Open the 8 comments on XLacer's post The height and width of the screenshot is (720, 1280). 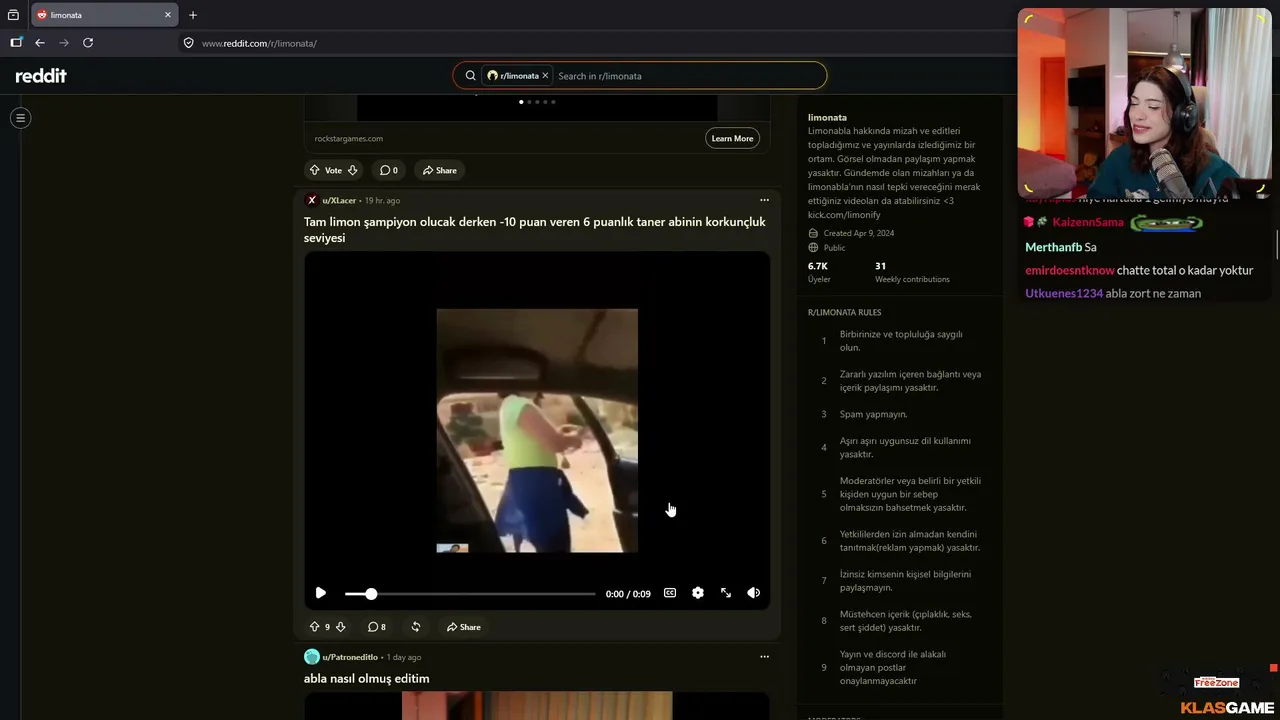[377, 627]
